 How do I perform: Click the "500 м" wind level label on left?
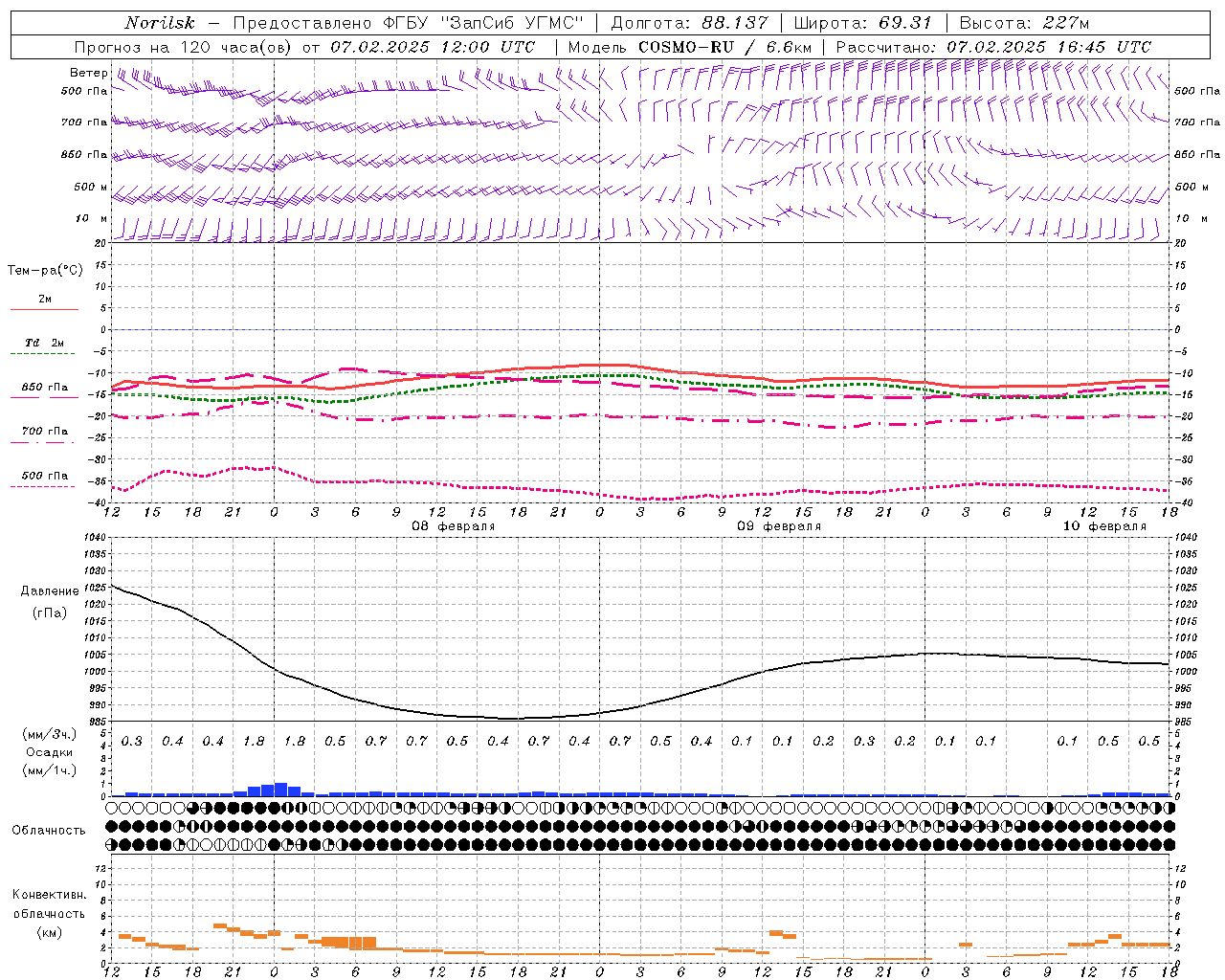(x=91, y=187)
